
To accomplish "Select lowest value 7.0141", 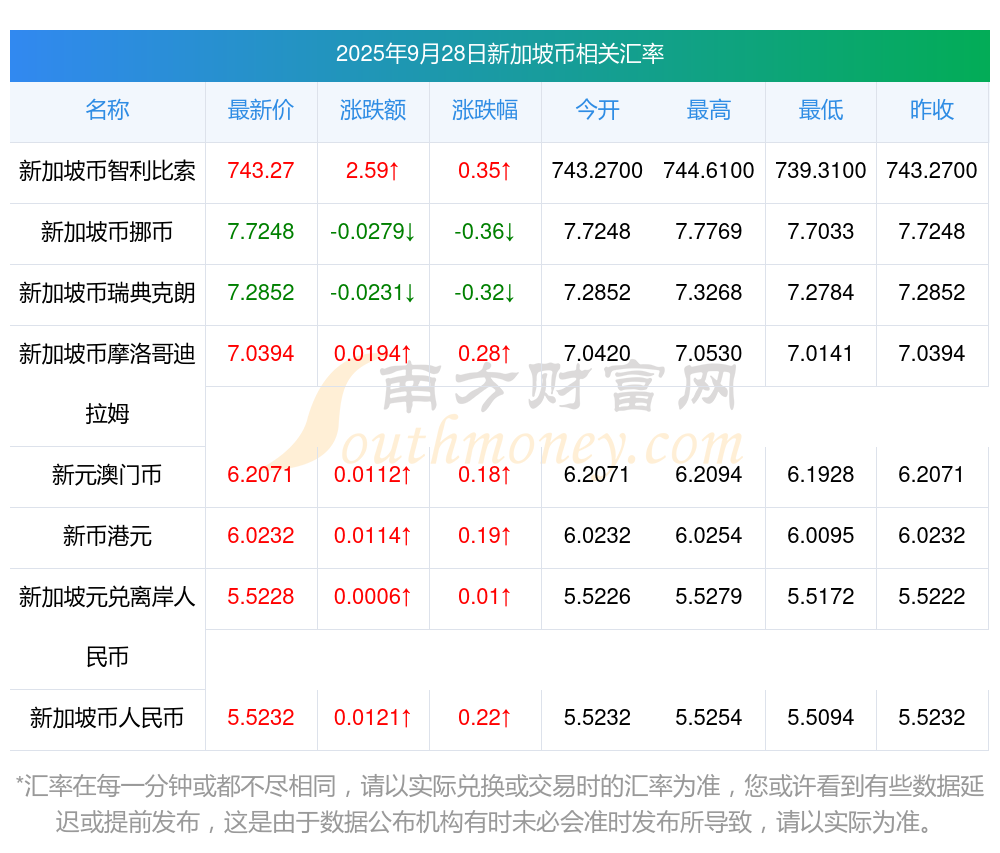I will click(820, 353).
